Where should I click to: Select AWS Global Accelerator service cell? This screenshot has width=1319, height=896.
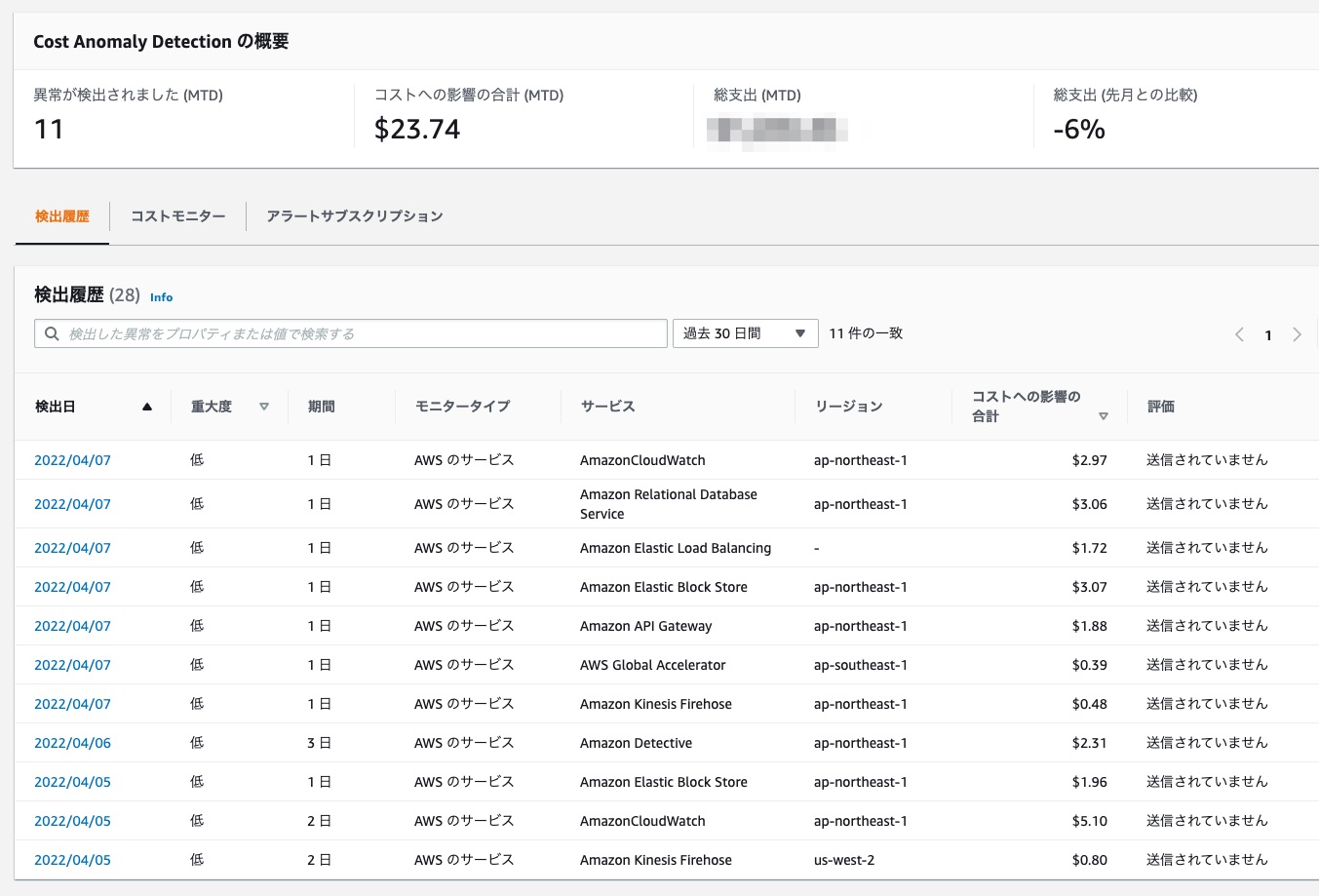tap(652, 665)
